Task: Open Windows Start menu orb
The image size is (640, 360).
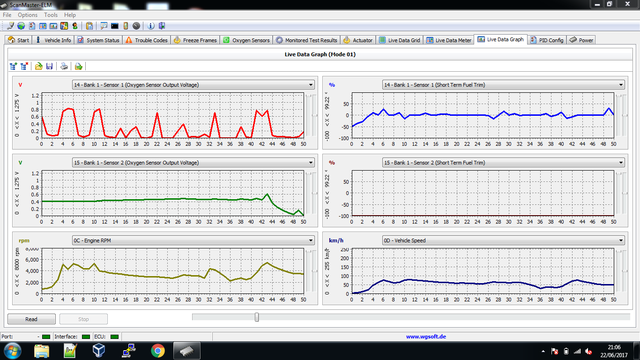Action: 12,351
